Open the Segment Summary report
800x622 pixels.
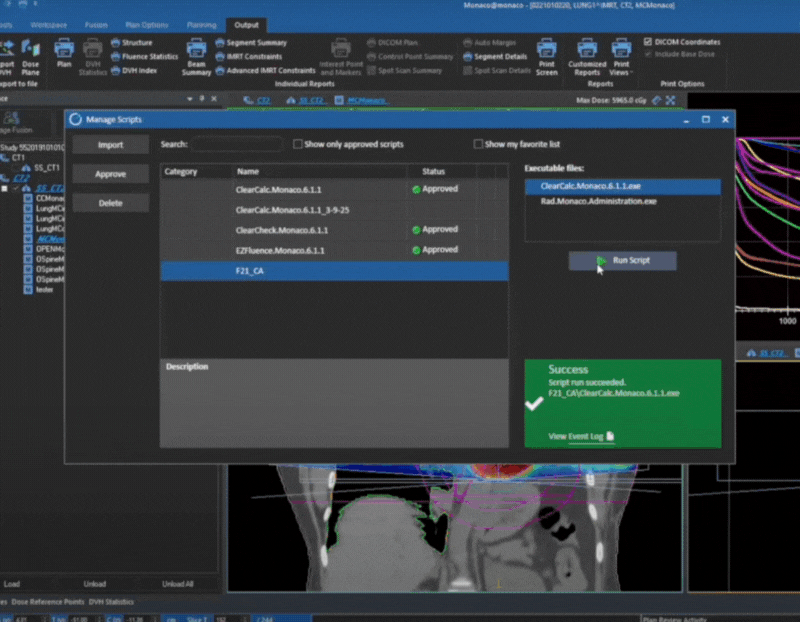pos(251,43)
